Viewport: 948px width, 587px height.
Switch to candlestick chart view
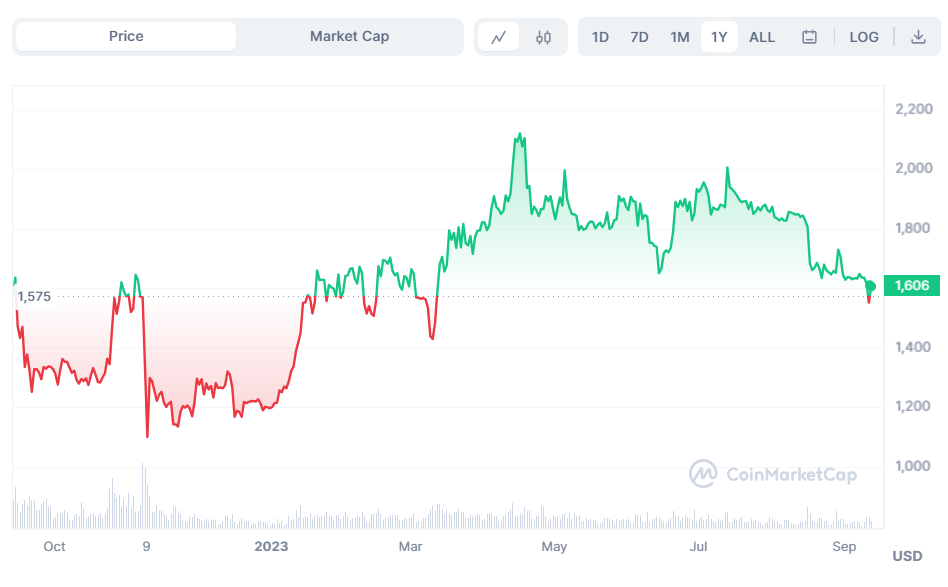pos(543,37)
